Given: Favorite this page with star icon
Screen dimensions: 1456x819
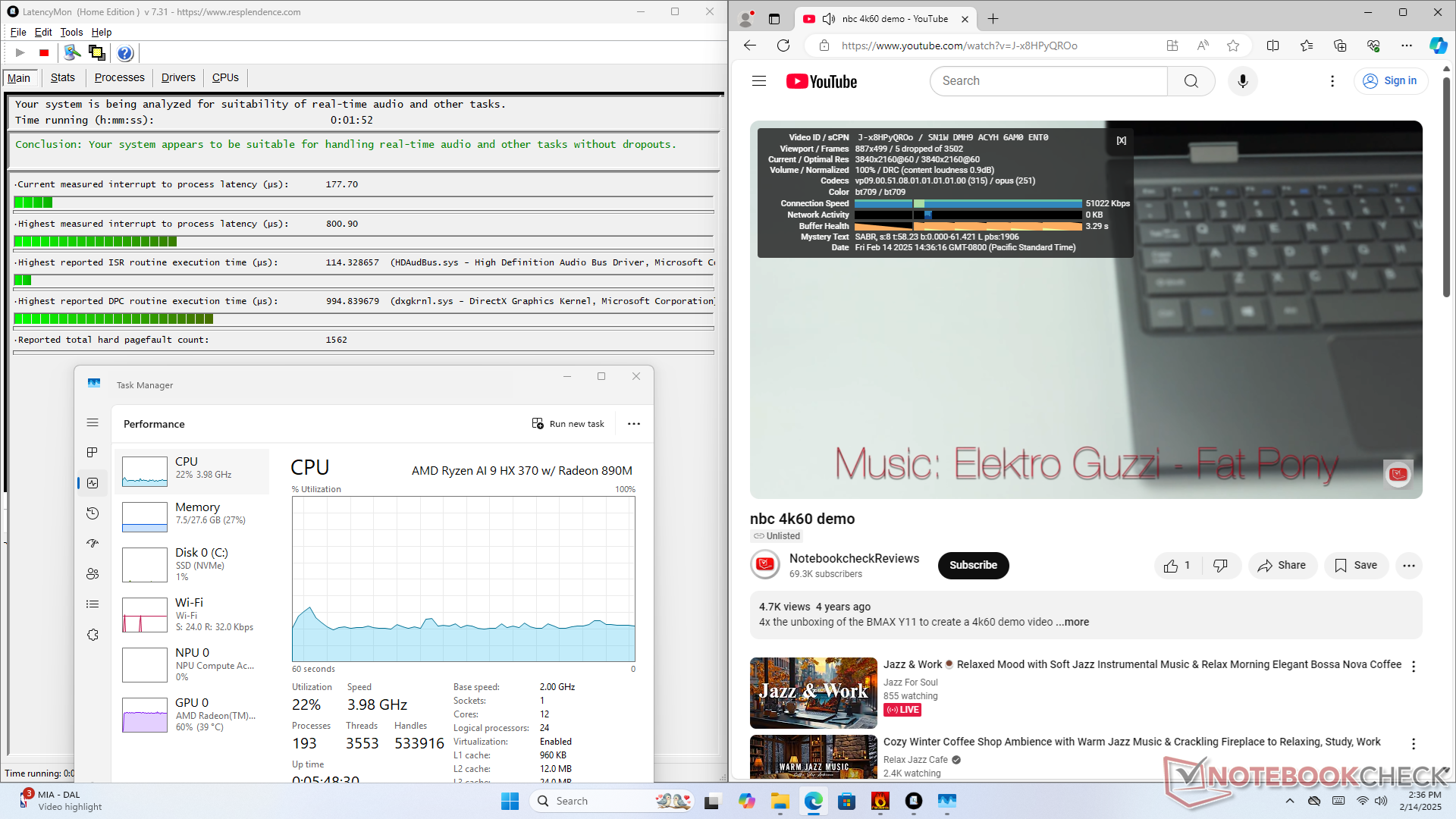Looking at the screenshot, I should coord(1233,45).
